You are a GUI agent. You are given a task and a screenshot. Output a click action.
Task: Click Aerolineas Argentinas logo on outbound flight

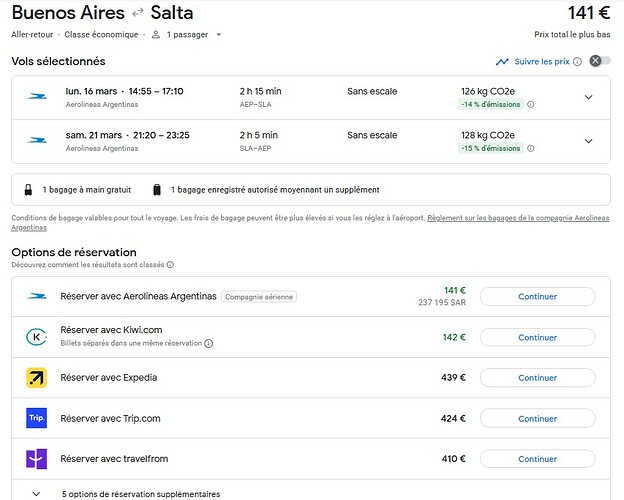[x=37, y=96]
